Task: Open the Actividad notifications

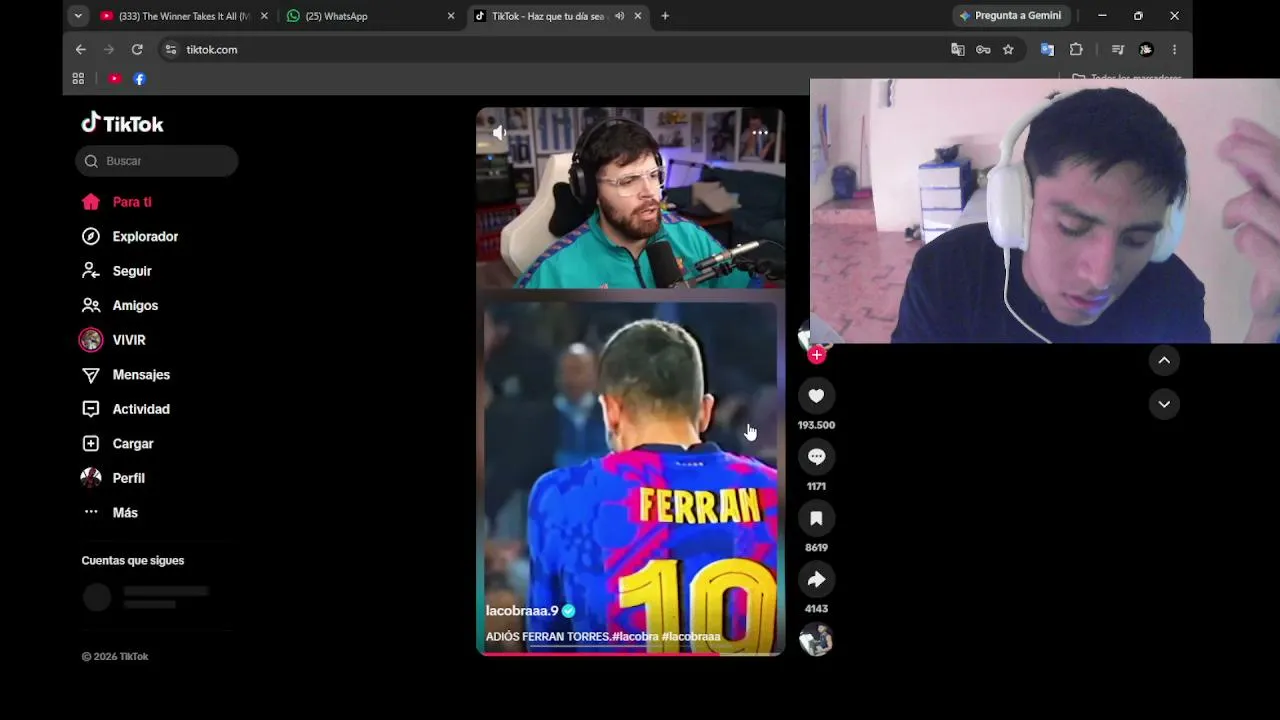Action: (126, 409)
